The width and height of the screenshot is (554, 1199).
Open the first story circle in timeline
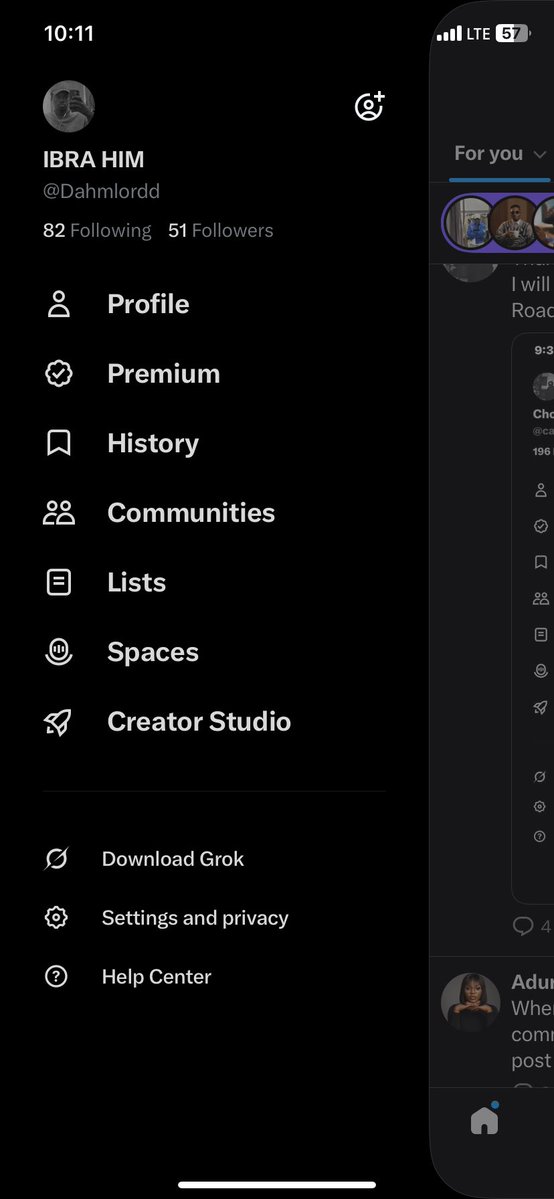(468, 223)
